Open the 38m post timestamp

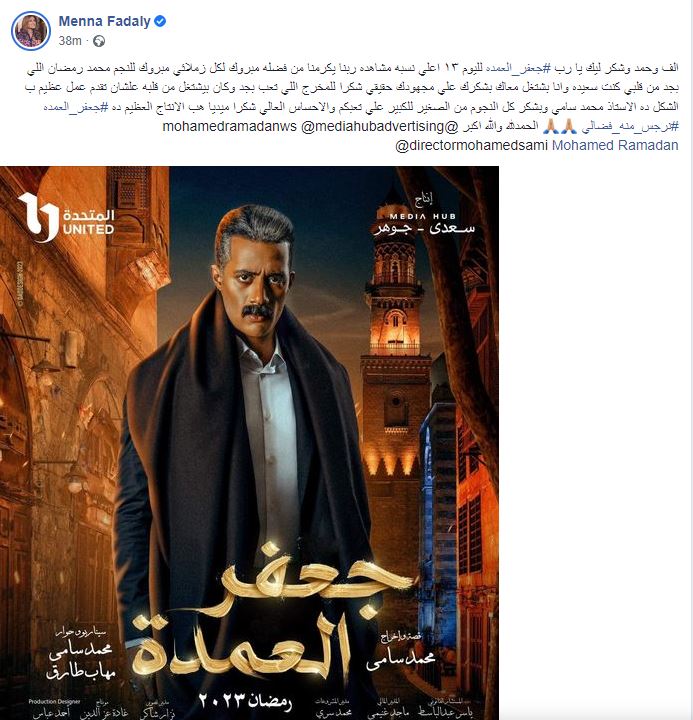(x=70, y=41)
